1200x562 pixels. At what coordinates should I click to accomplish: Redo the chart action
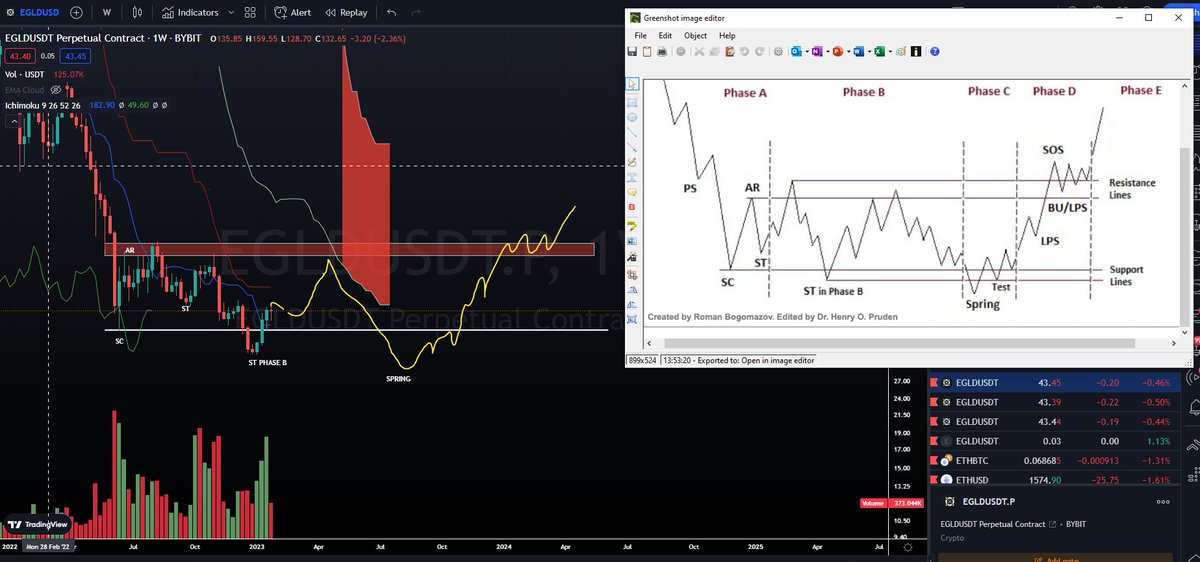coord(415,13)
